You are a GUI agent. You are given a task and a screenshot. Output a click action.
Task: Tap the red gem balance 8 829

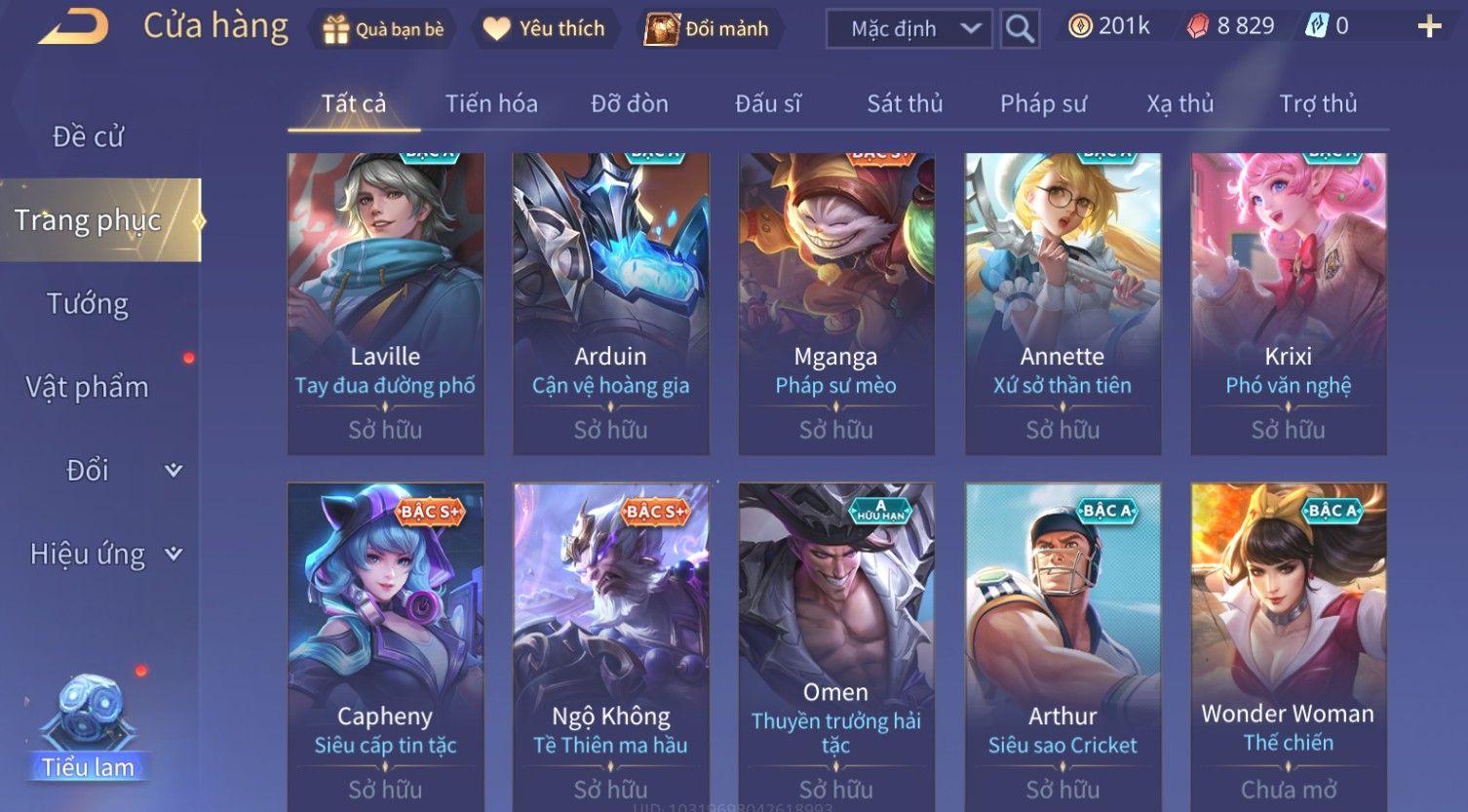click(x=1230, y=26)
